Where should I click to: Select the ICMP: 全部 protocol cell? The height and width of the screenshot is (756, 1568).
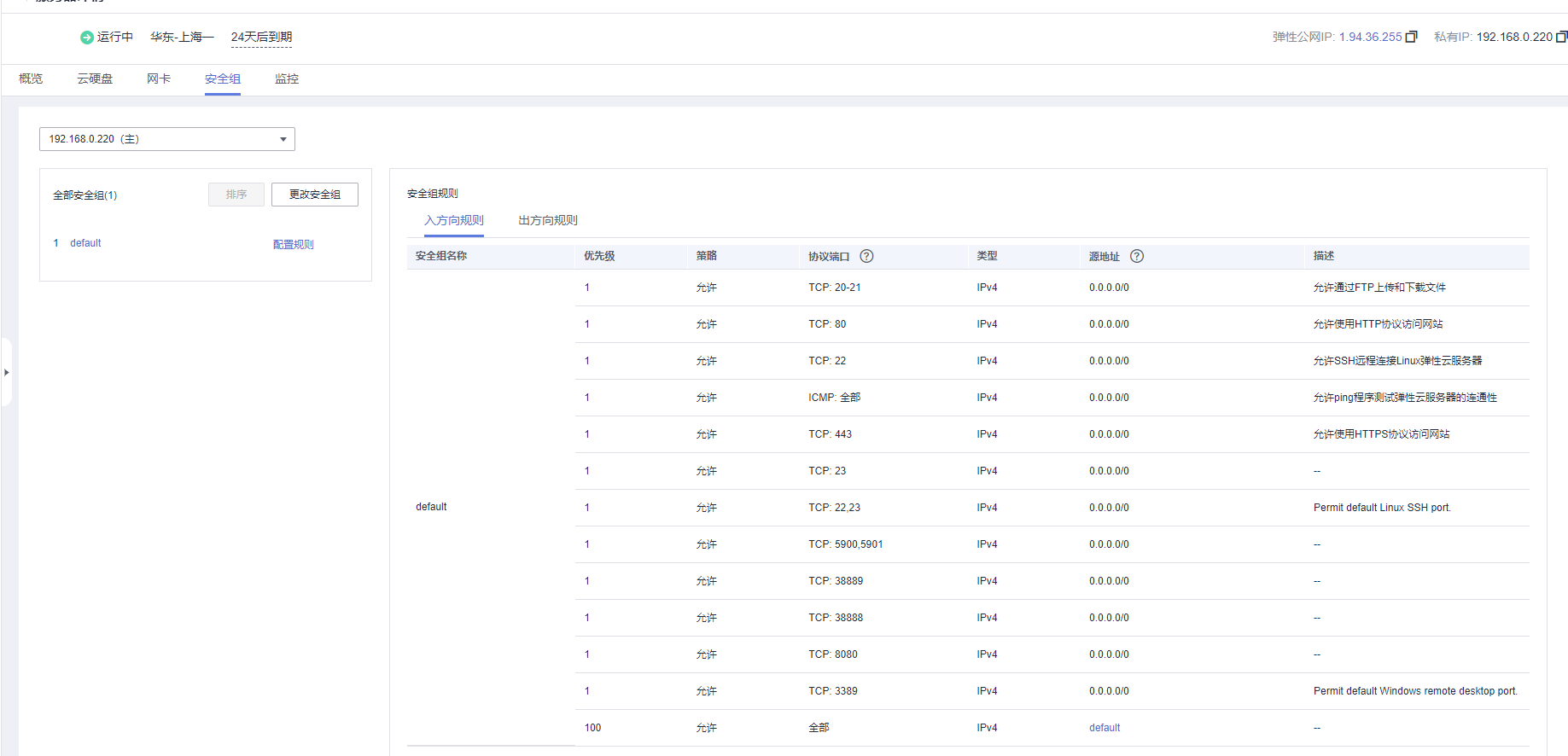[x=835, y=398]
